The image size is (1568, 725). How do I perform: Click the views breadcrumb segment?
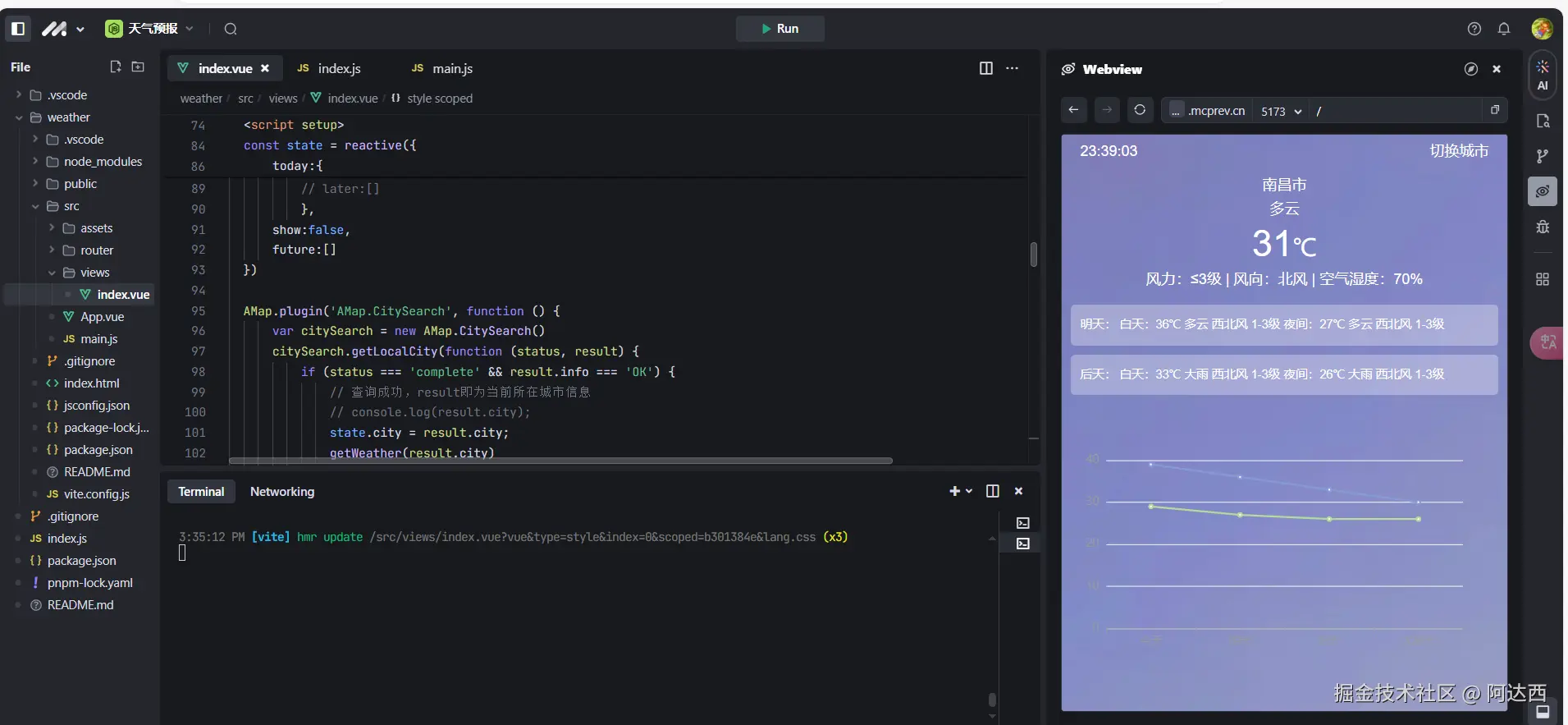[x=283, y=99]
